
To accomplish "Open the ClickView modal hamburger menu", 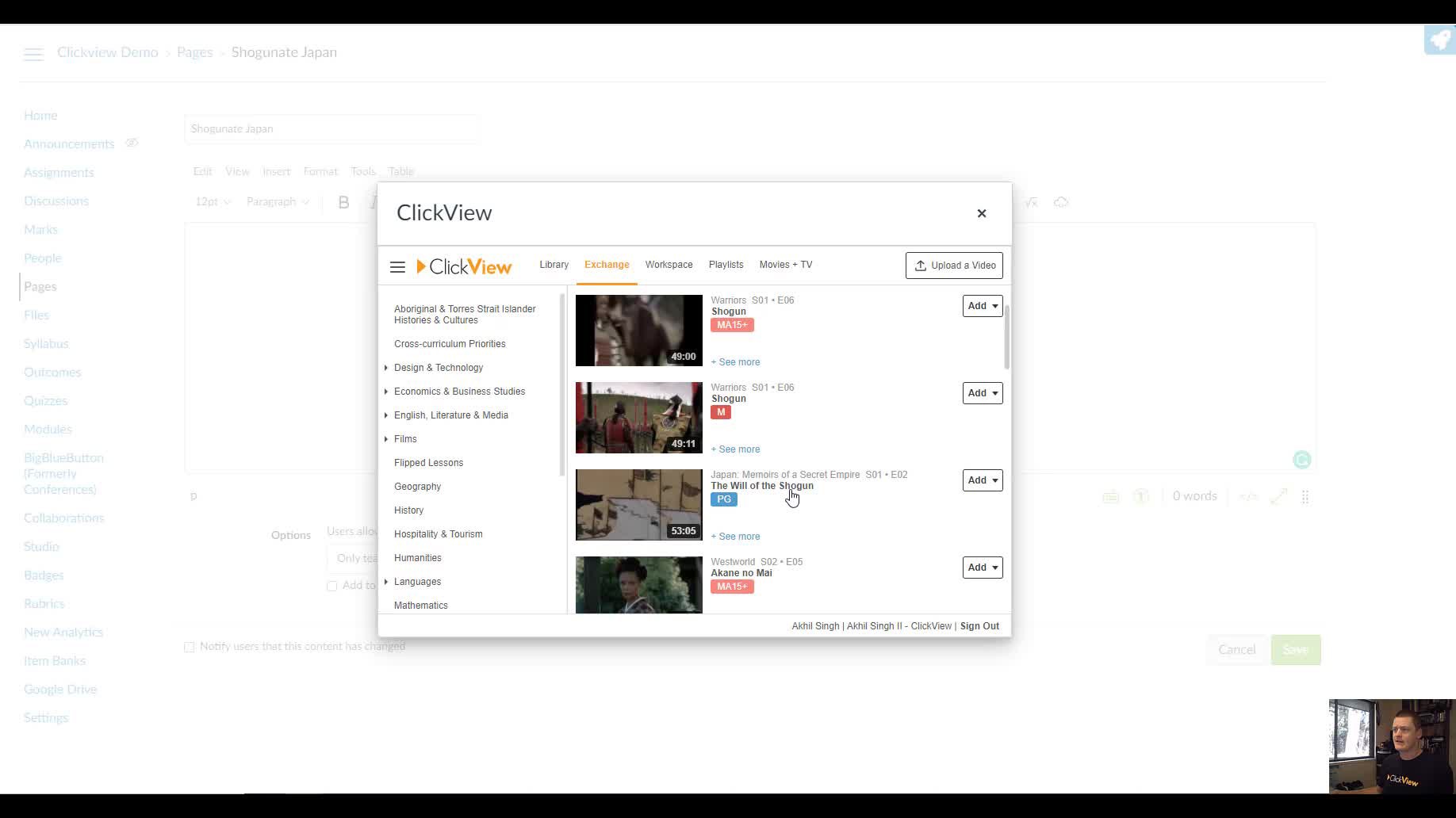I will [x=397, y=267].
